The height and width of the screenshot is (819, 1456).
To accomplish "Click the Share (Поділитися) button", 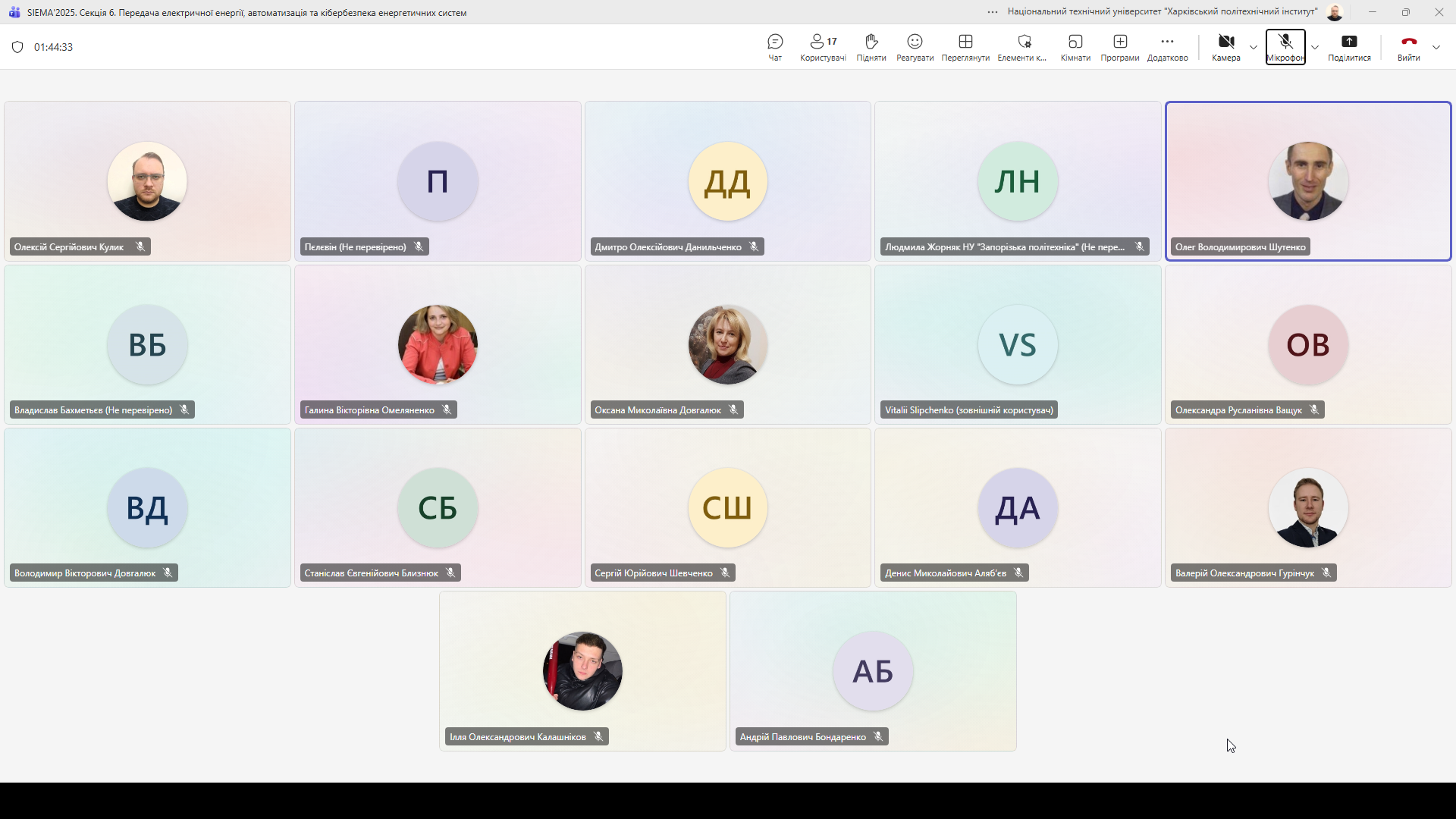I will pyautogui.click(x=1348, y=47).
